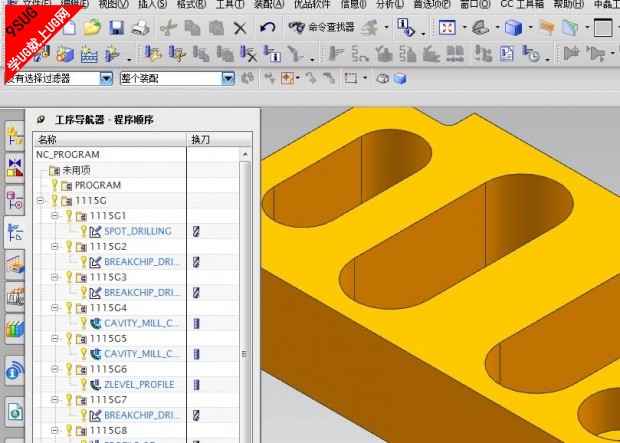Open the Constraint Navigator sidebar tab
The height and width of the screenshot is (443, 620).
(x=15, y=168)
